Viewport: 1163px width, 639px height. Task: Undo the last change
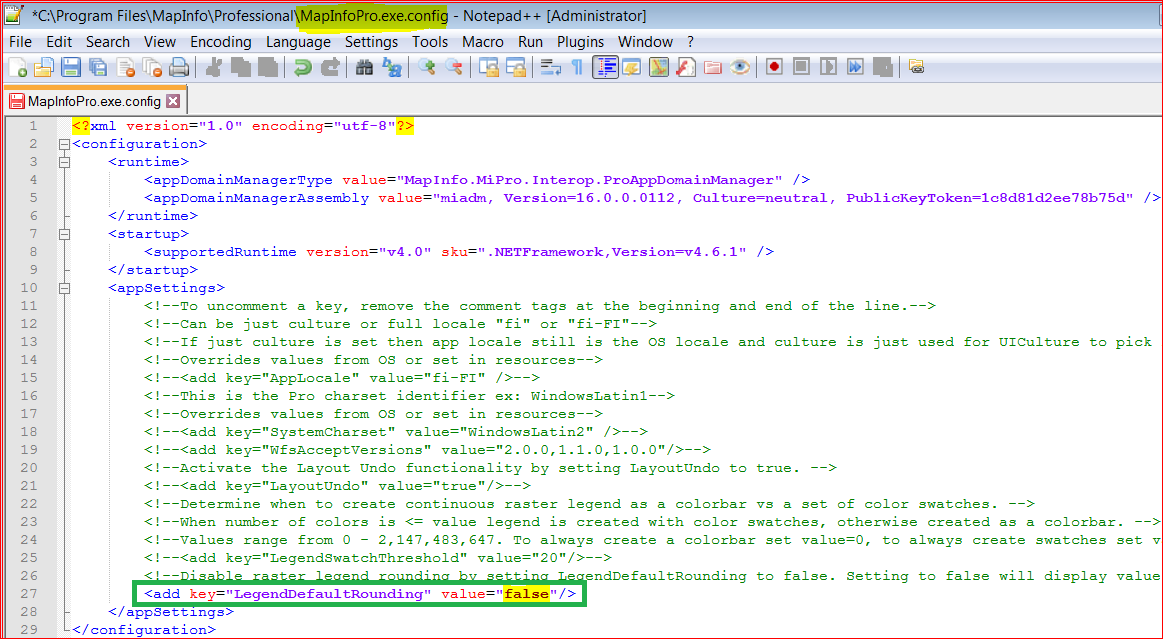coord(300,67)
